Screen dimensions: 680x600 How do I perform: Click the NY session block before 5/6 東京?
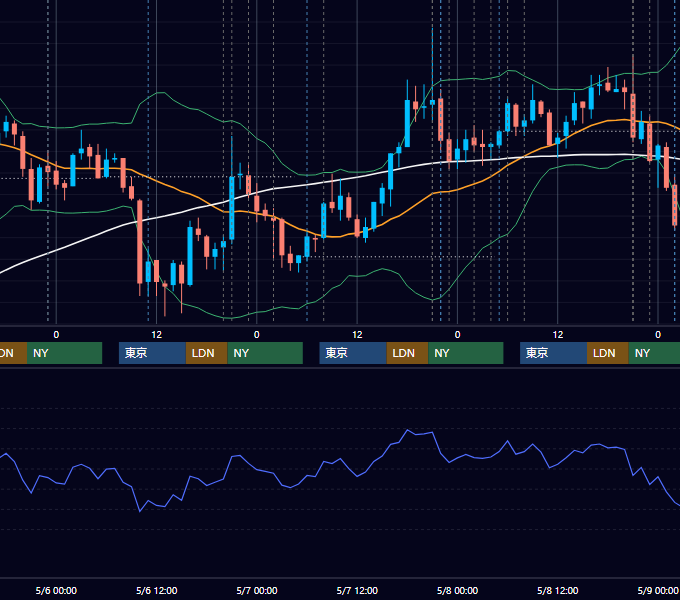point(64,353)
